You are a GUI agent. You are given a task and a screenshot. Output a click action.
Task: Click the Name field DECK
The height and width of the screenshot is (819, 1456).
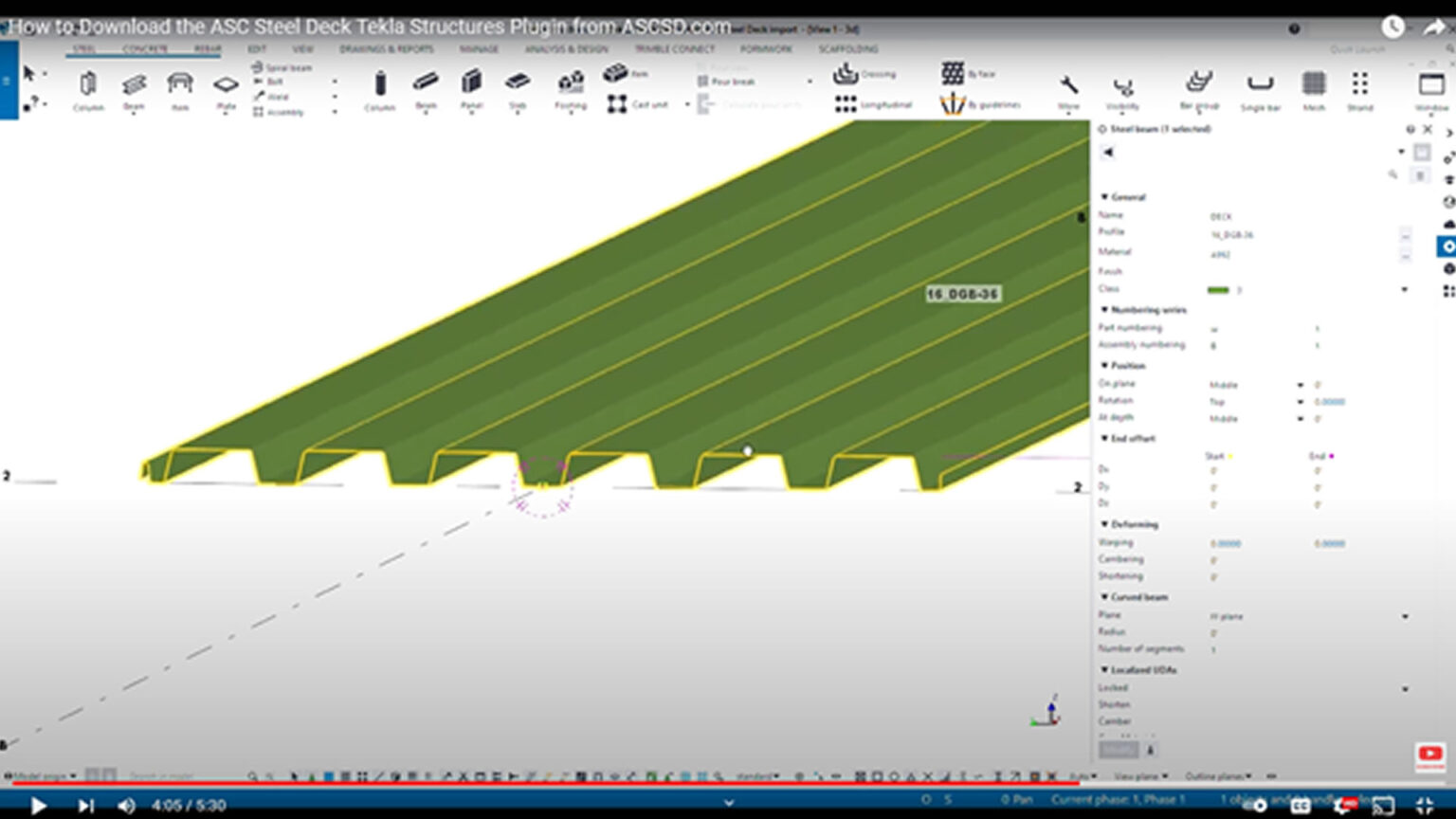pos(1221,217)
